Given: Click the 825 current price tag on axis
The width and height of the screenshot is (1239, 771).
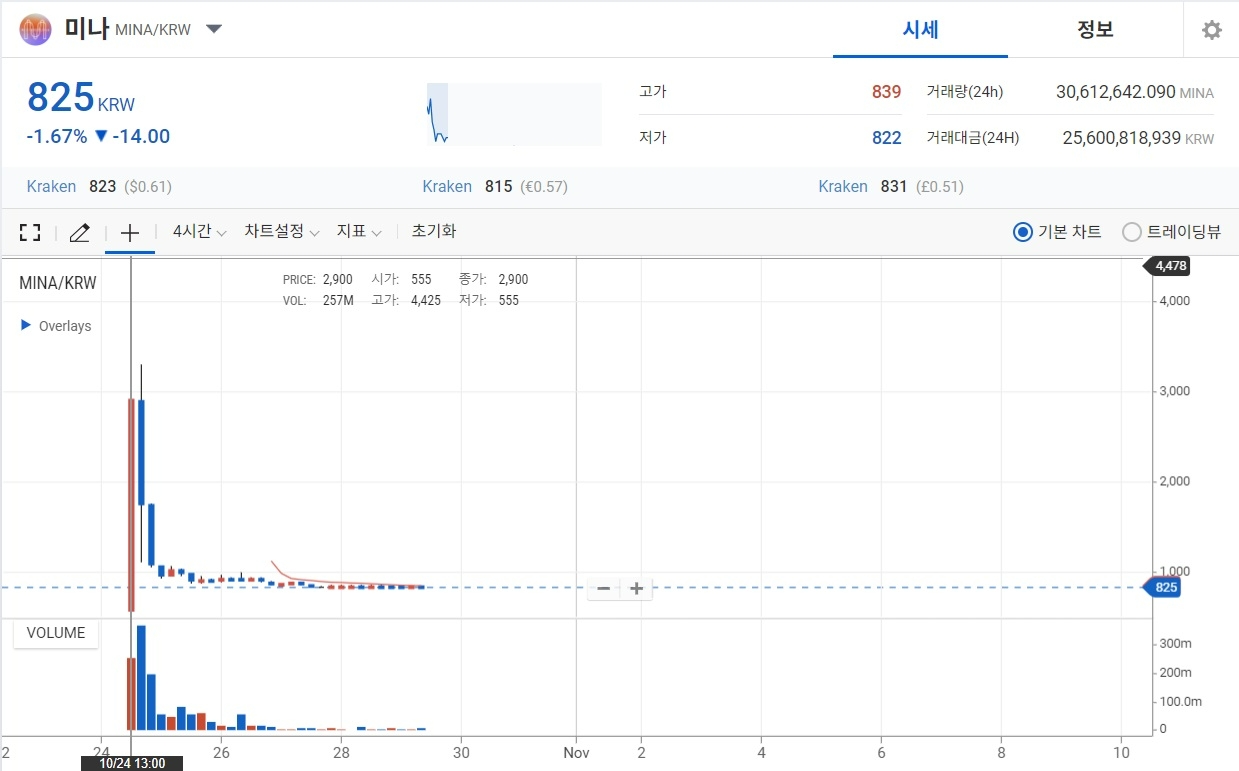Looking at the screenshot, I should point(1164,587).
